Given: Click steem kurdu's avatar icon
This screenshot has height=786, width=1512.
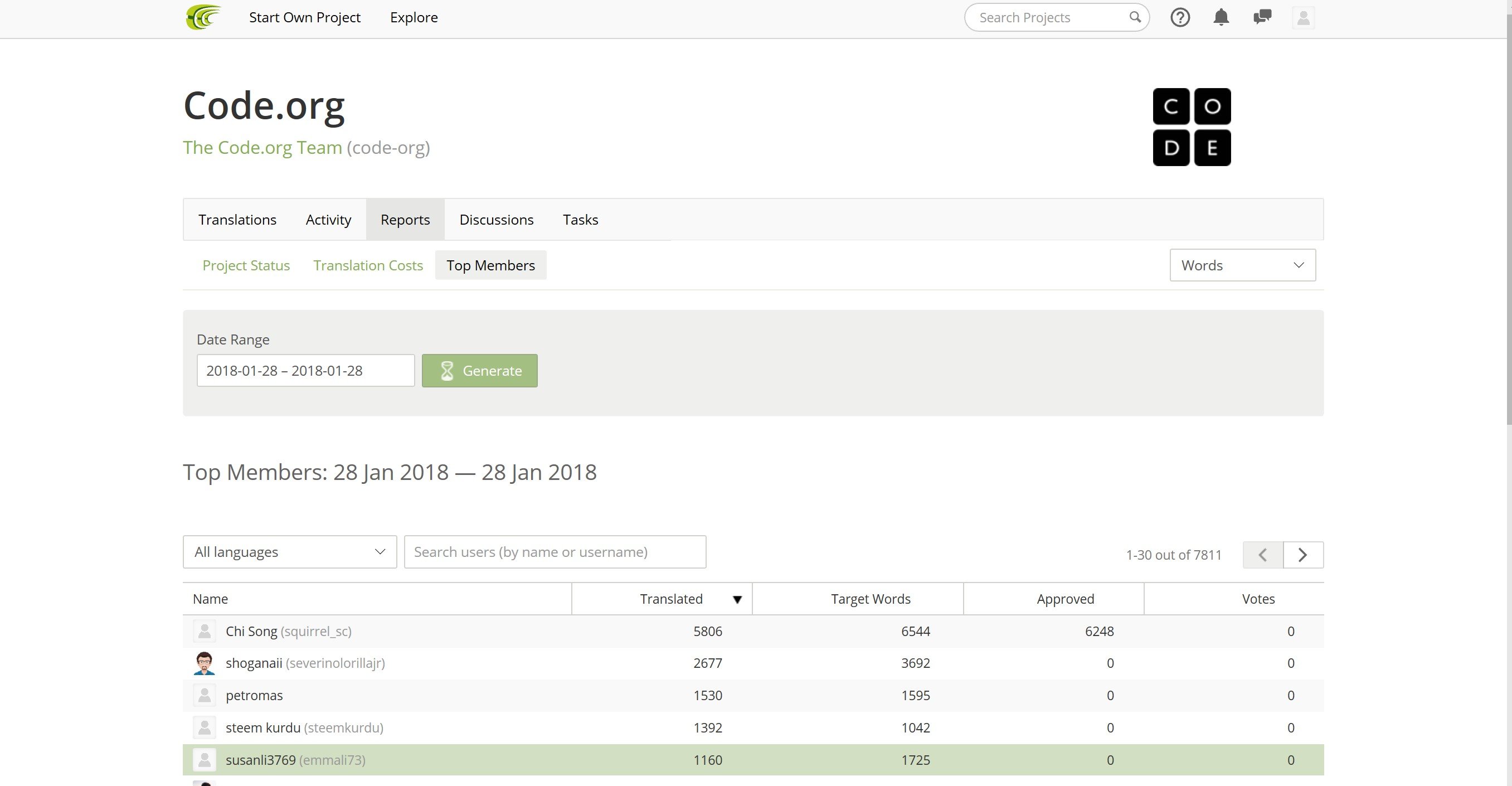Looking at the screenshot, I should pyautogui.click(x=205, y=728).
